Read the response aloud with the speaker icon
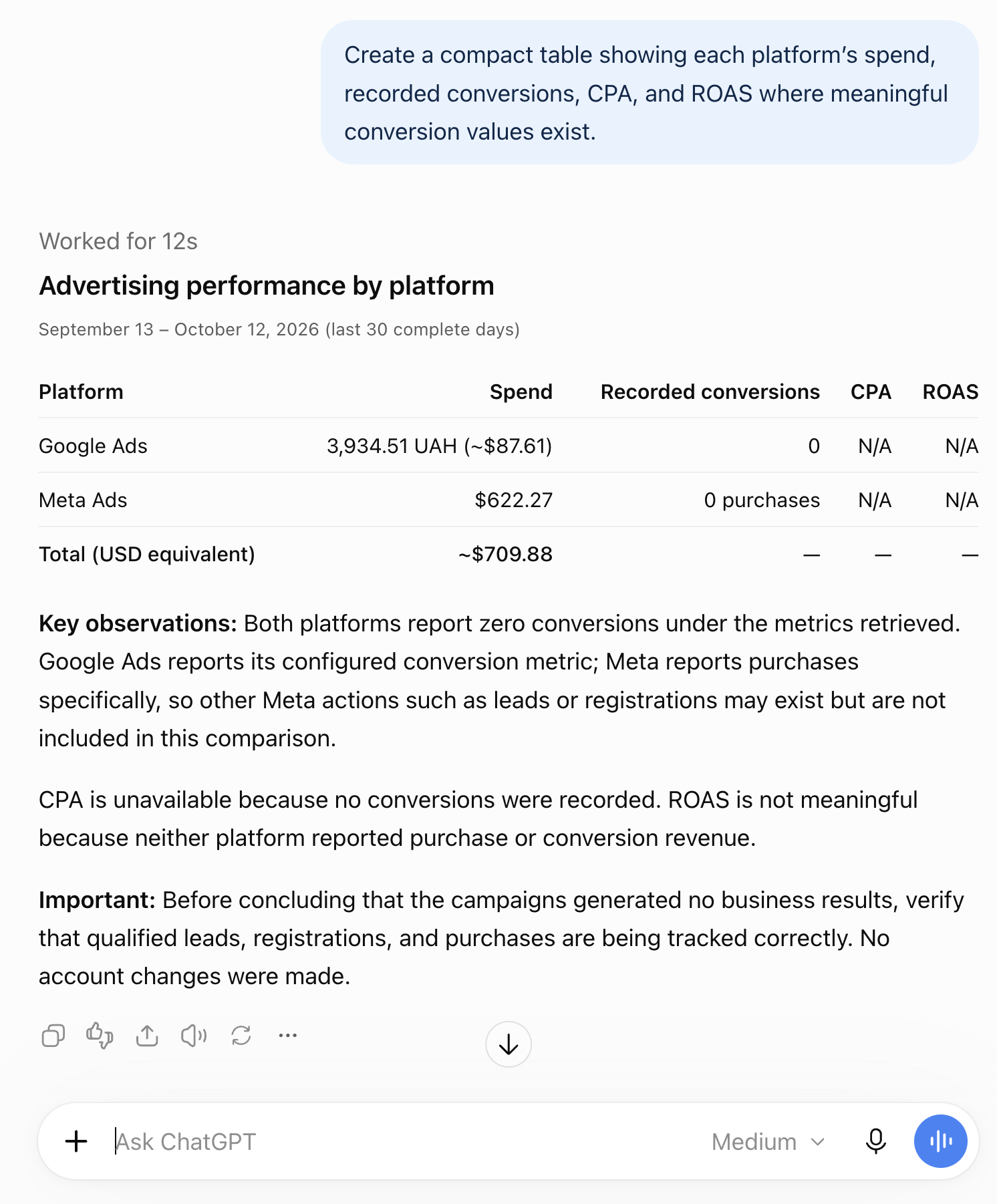This screenshot has width=997, height=1204. [194, 1036]
